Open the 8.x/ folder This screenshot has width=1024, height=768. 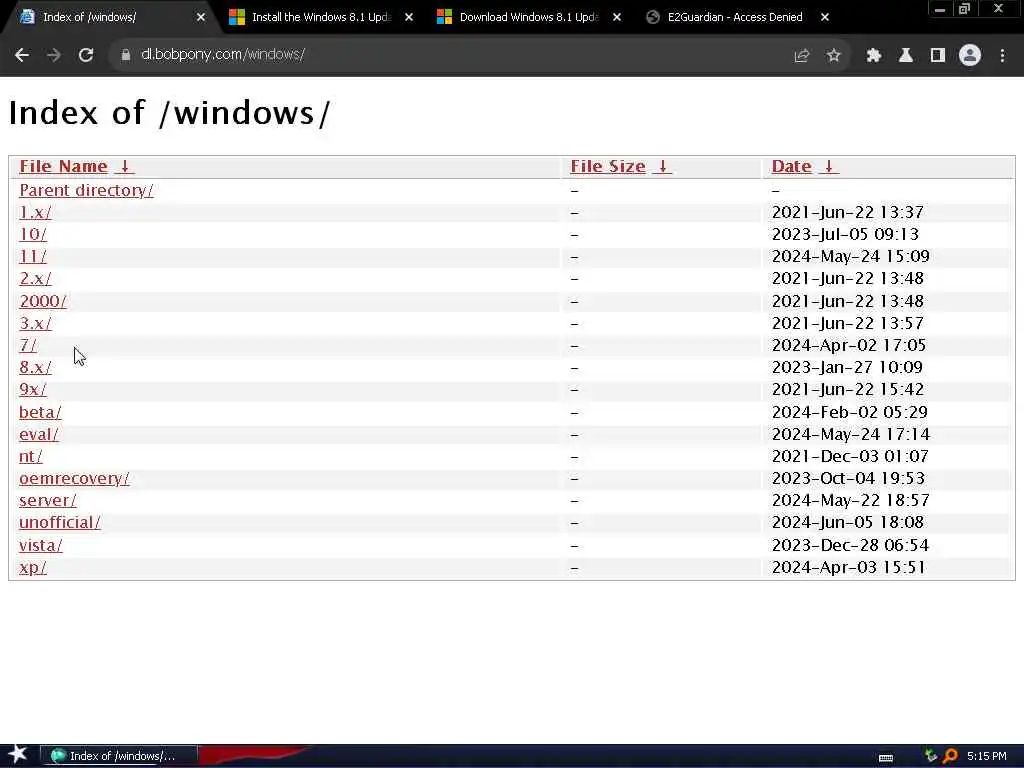point(35,367)
